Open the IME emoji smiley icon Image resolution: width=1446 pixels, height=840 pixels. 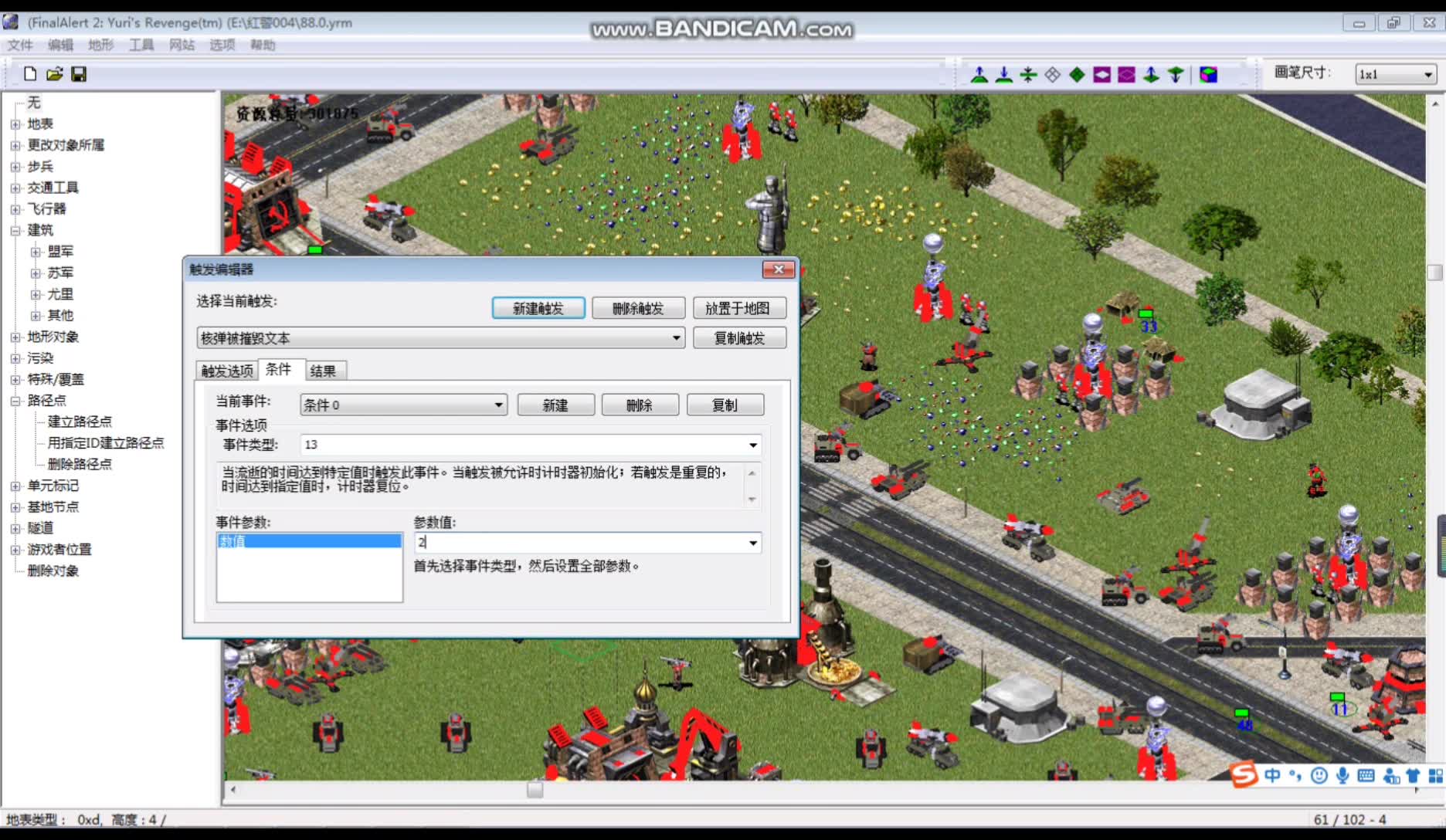(x=1319, y=776)
